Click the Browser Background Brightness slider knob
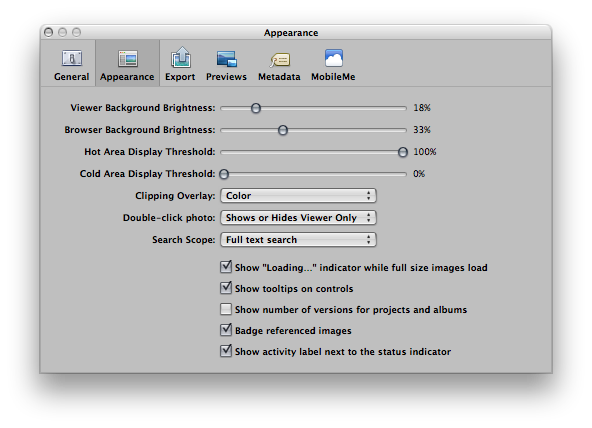592x428 pixels. click(x=283, y=130)
